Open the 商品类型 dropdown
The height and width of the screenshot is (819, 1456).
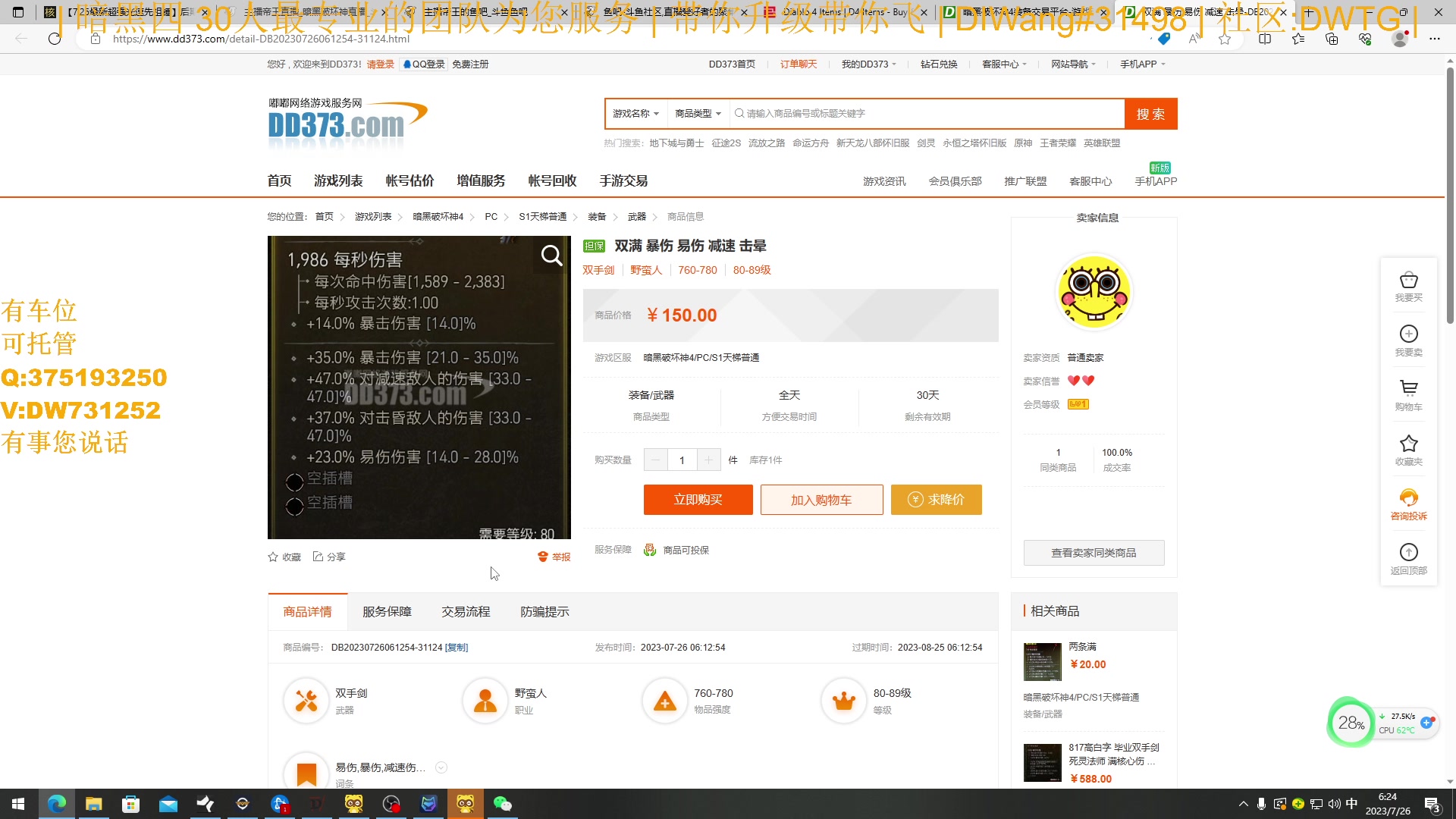(697, 113)
